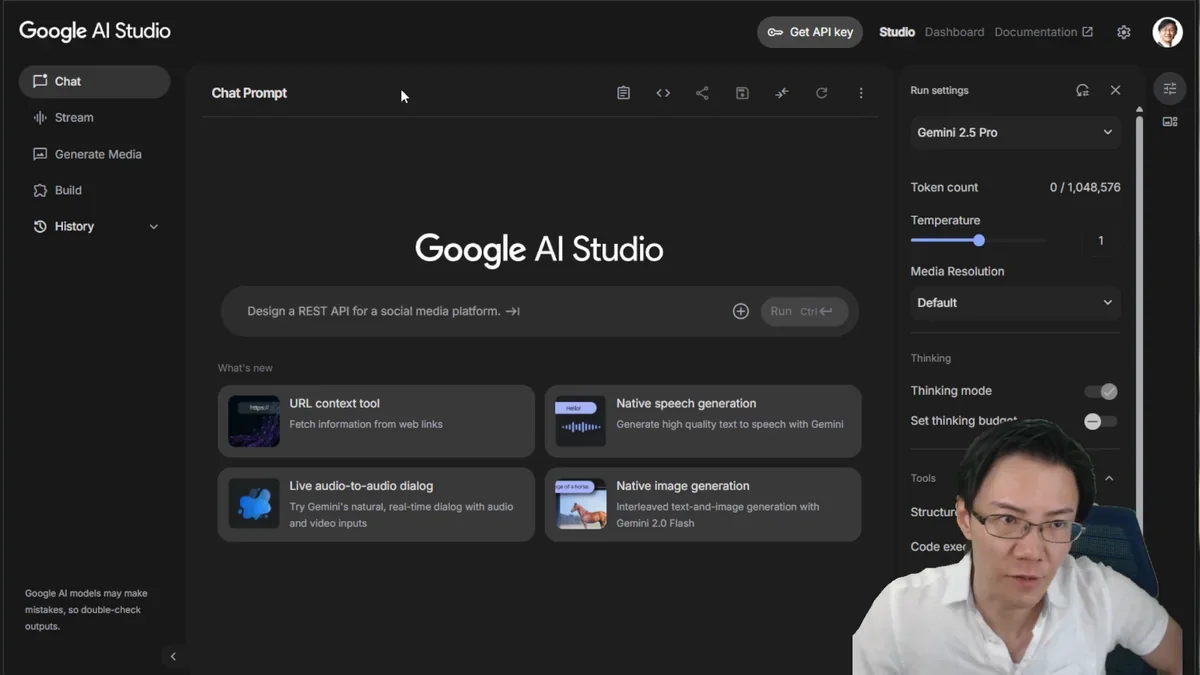Click the Get API key button

coord(810,32)
